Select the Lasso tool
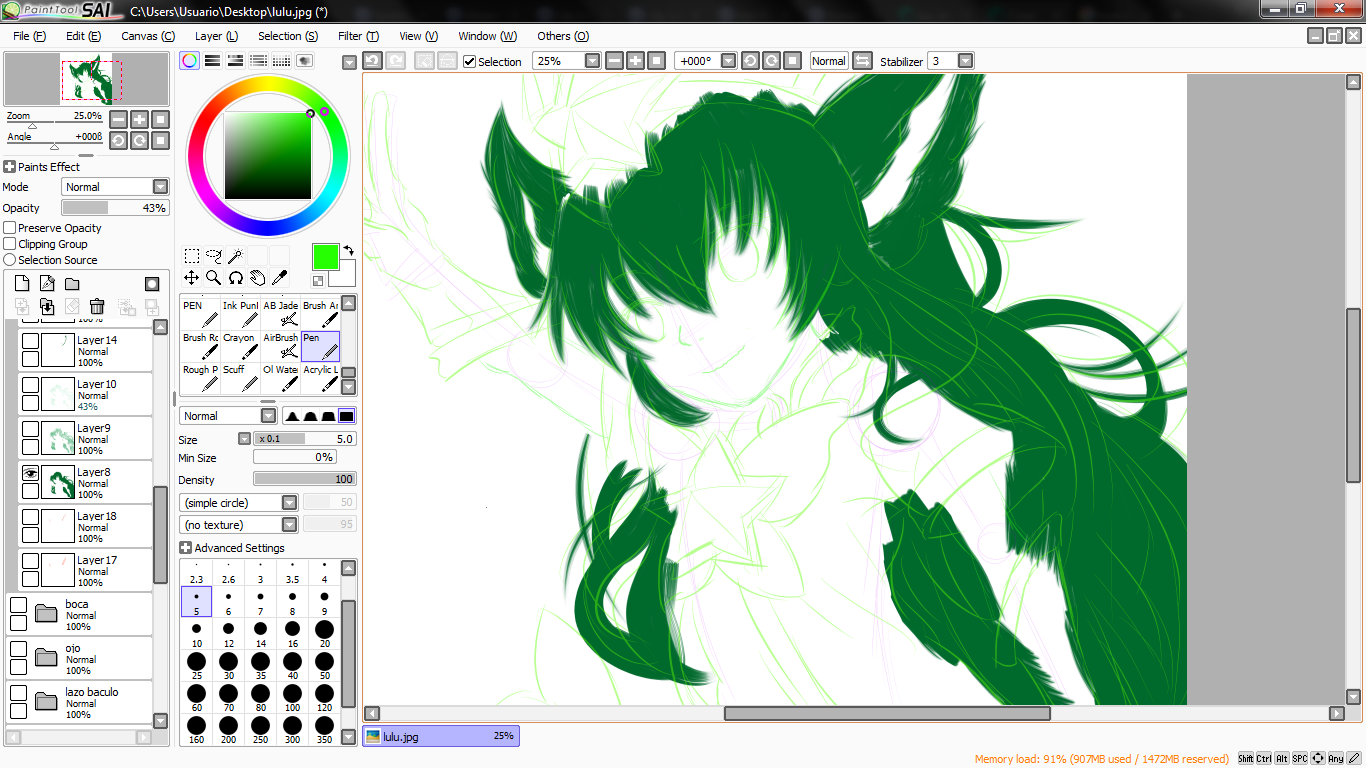1366x768 pixels. pyautogui.click(x=213, y=256)
